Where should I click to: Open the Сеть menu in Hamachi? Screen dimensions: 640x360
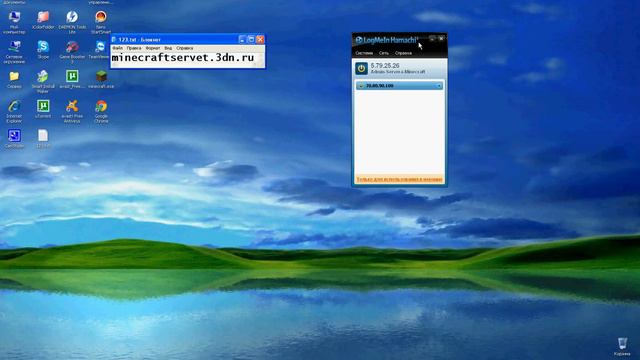tap(384, 53)
